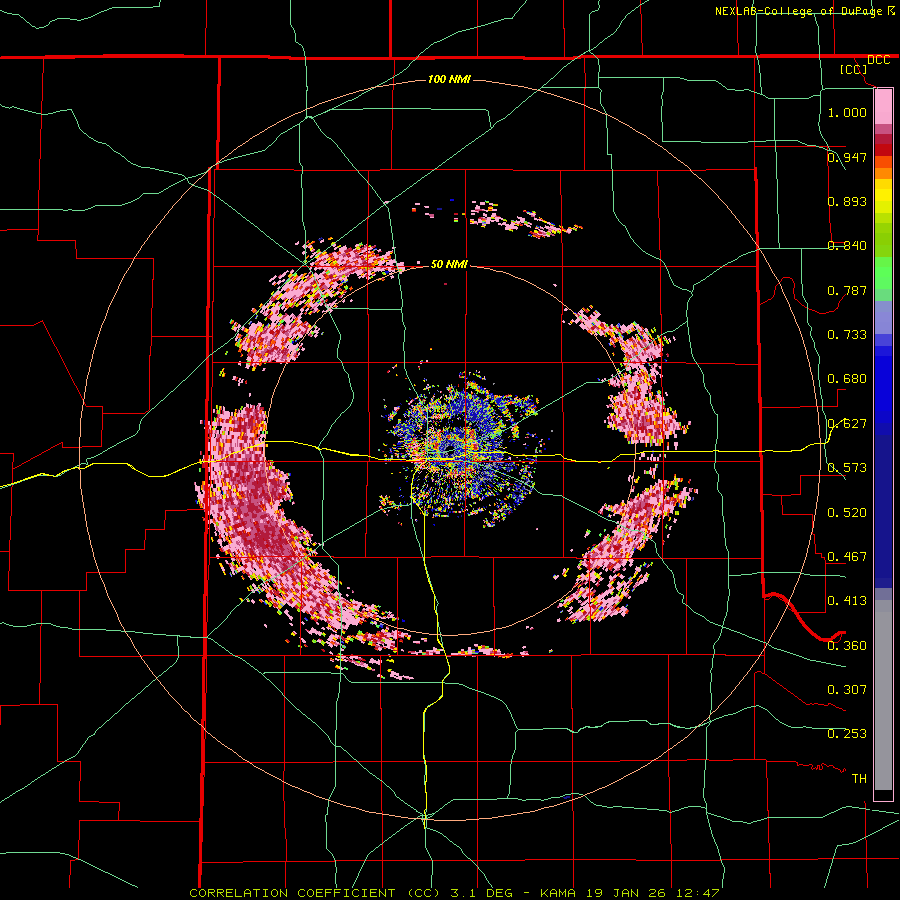Screen dimensions: 900x900
Task: Click the 0.733 color scale value
Action: (x=847, y=334)
